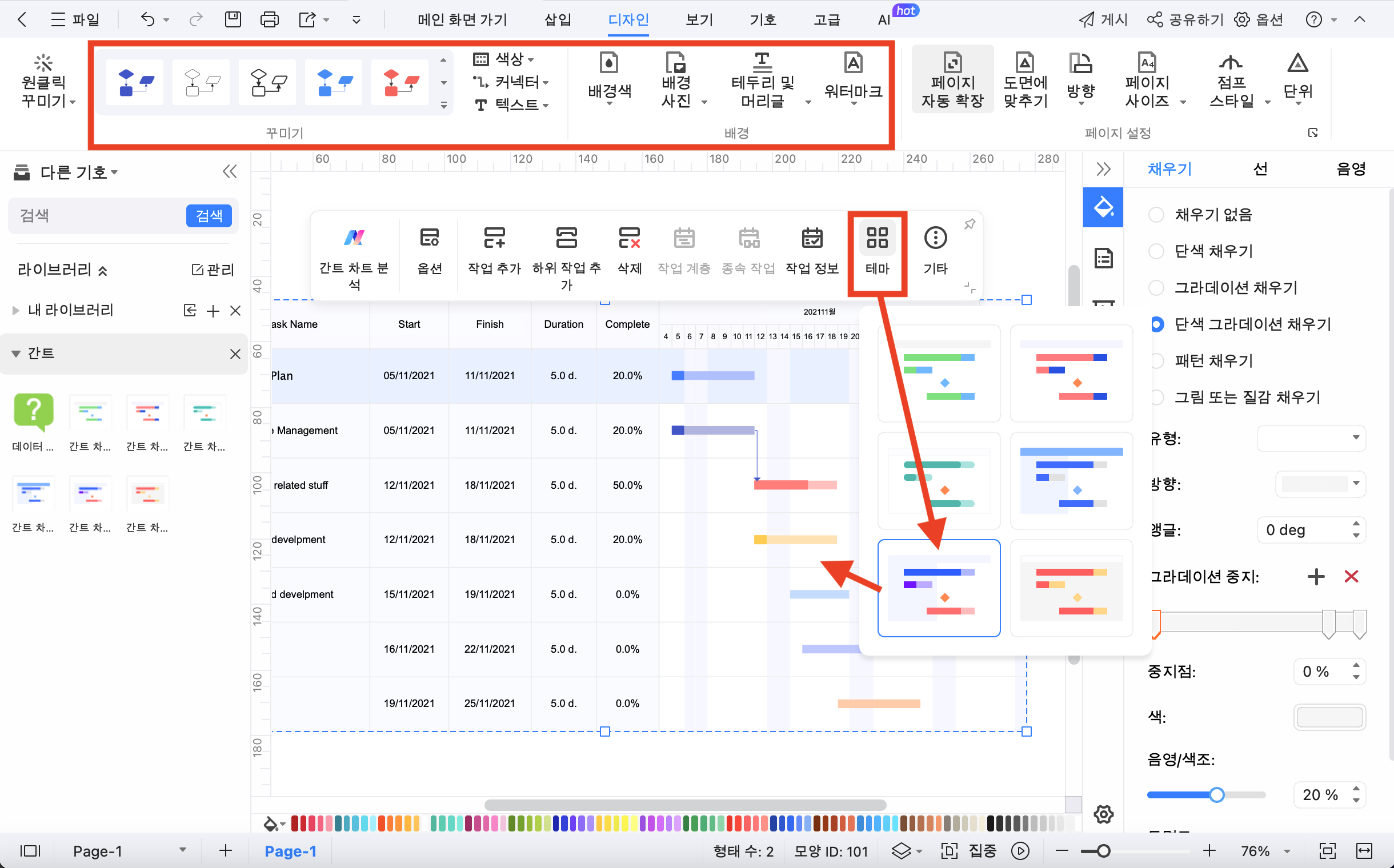Select the fill bucket panel icon
The image size is (1394, 868).
point(1103,207)
